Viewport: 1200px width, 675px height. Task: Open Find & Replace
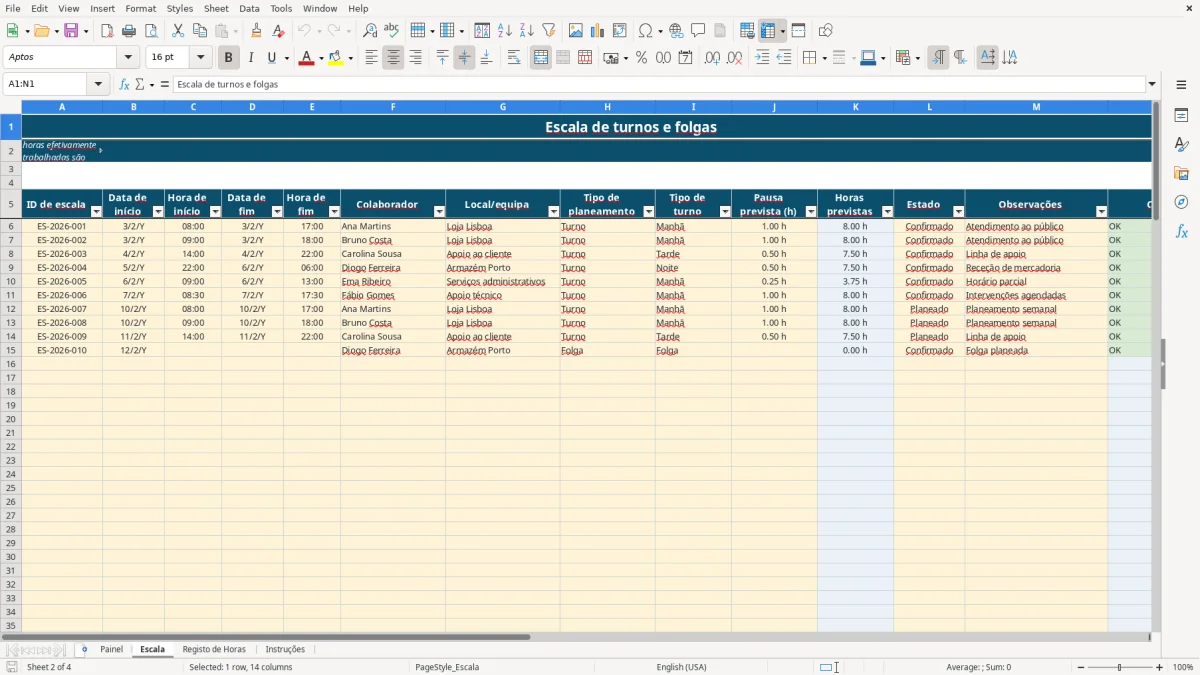tap(370, 31)
